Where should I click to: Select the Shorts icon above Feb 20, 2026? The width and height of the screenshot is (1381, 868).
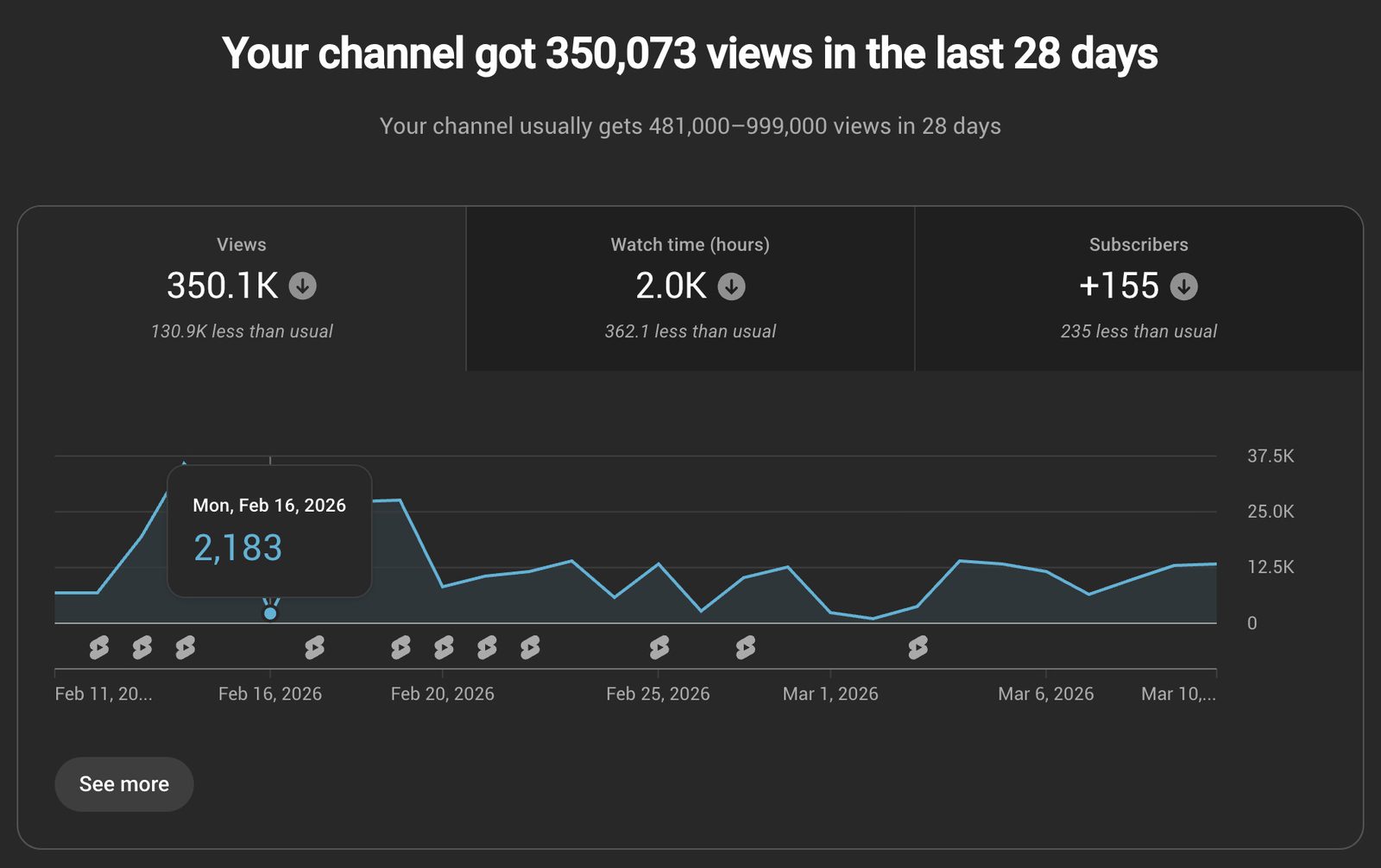444,647
